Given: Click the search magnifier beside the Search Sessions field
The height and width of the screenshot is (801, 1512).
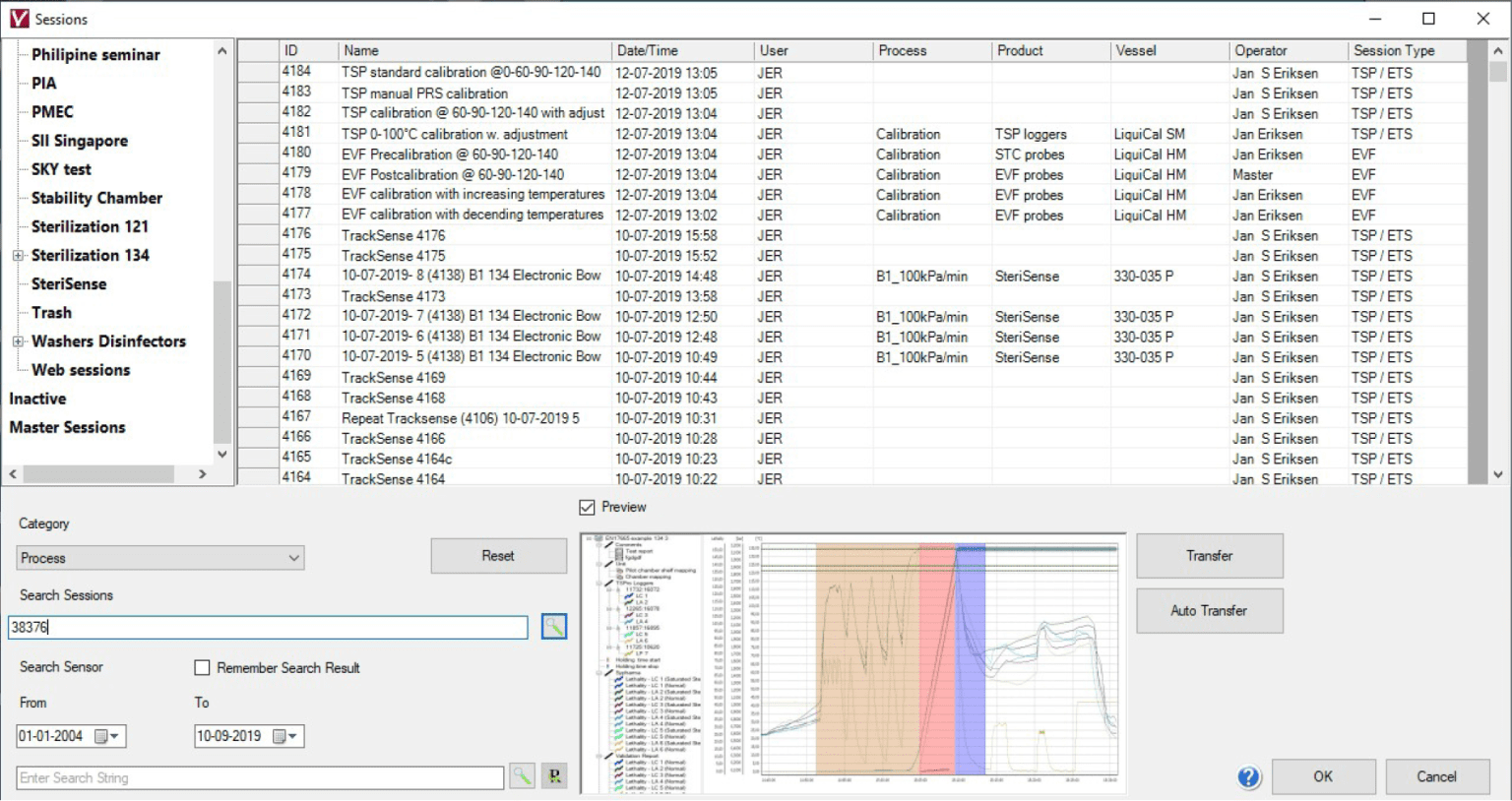Looking at the screenshot, I should click(553, 627).
